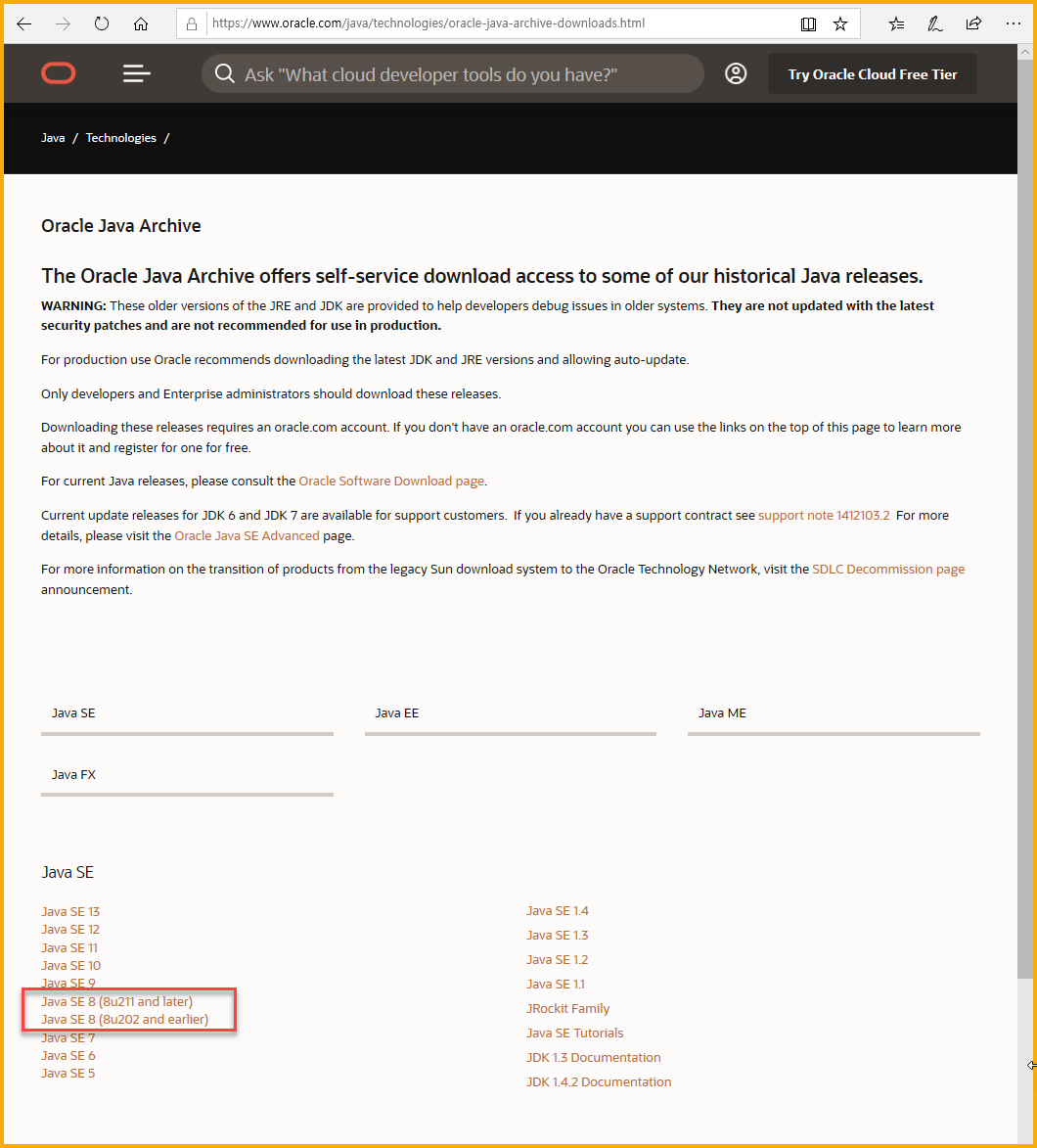Open SDLC Decommission page link
Screen dimensions: 1037x1148
coord(888,569)
